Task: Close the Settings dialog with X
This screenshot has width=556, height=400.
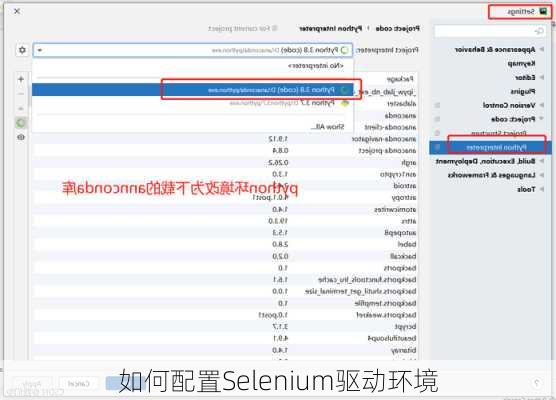Action: (x=17, y=11)
